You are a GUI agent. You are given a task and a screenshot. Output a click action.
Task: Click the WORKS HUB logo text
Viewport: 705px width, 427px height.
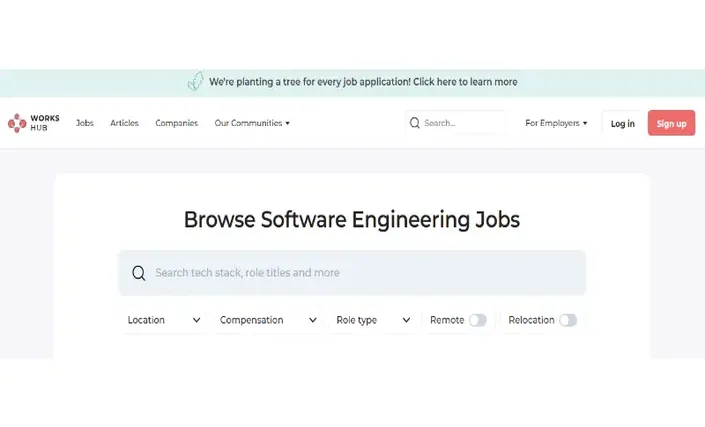pyautogui.click(x=45, y=123)
